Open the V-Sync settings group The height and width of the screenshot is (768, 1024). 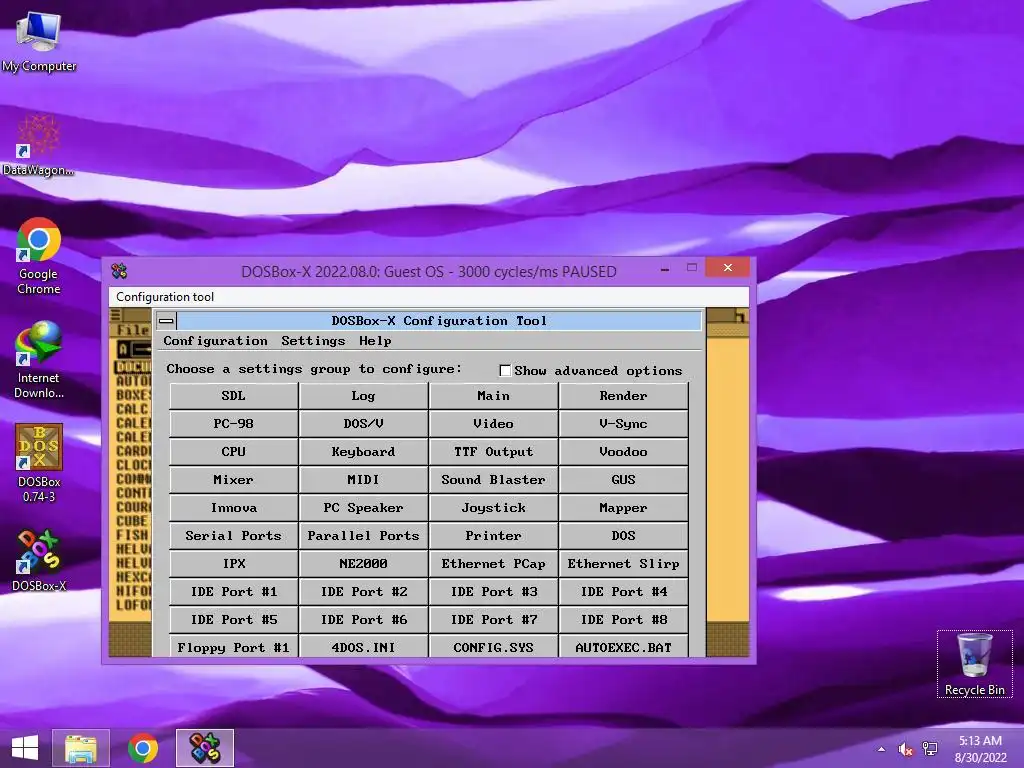(623, 424)
